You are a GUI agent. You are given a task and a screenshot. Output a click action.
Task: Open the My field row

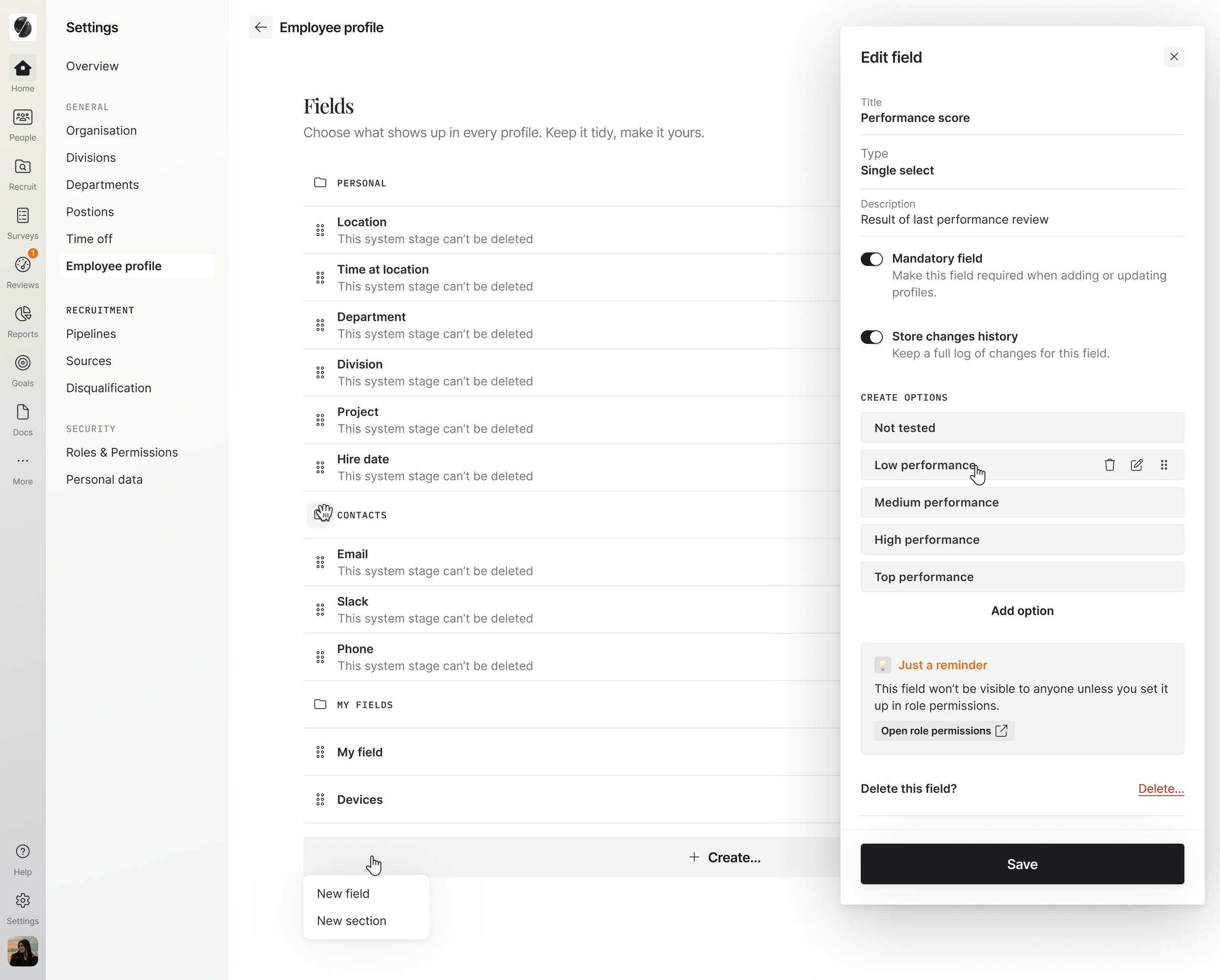click(571, 752)
